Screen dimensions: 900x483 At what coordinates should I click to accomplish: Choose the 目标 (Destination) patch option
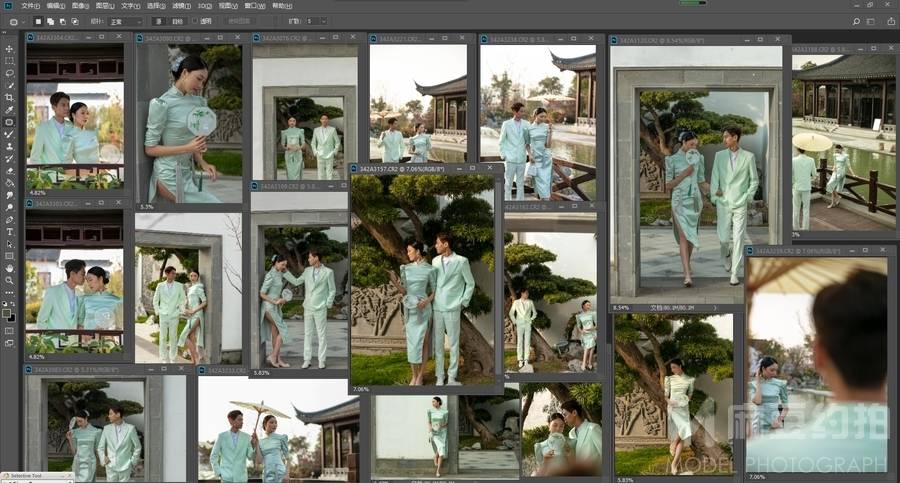click(x=177, y=21)
